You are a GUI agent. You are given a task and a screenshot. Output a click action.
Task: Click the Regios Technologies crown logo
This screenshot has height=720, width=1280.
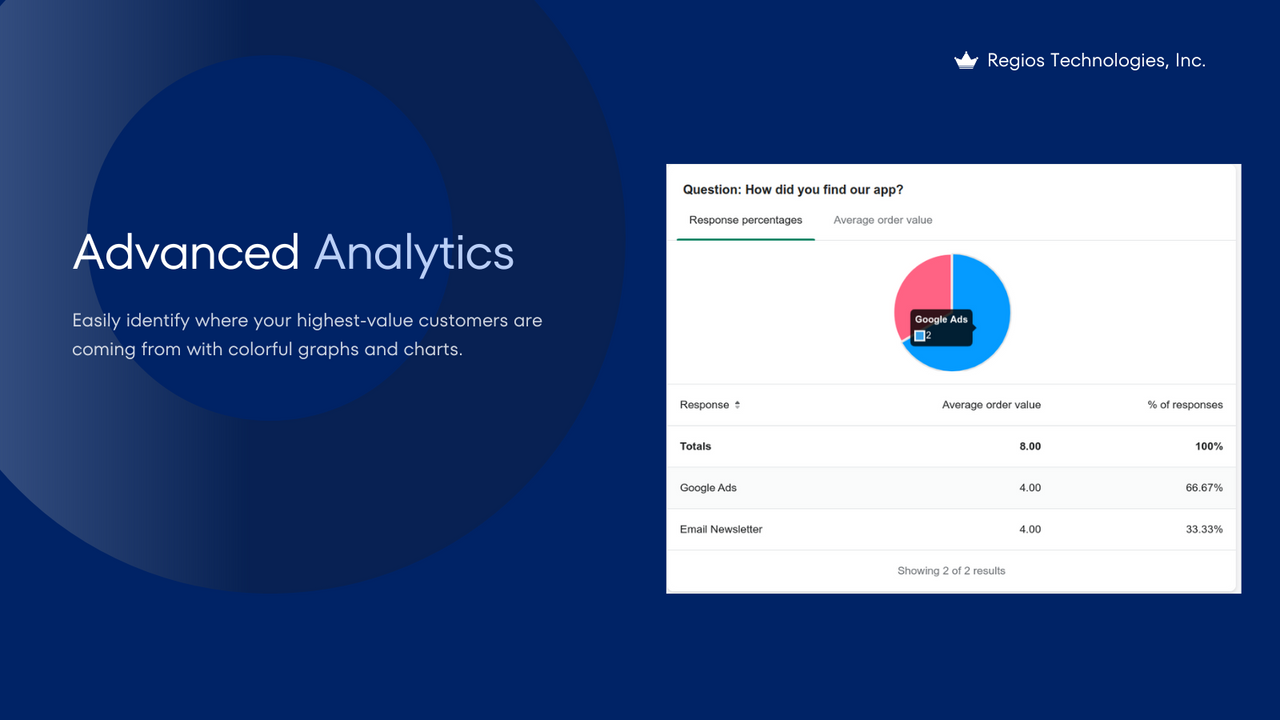[966, 60]
